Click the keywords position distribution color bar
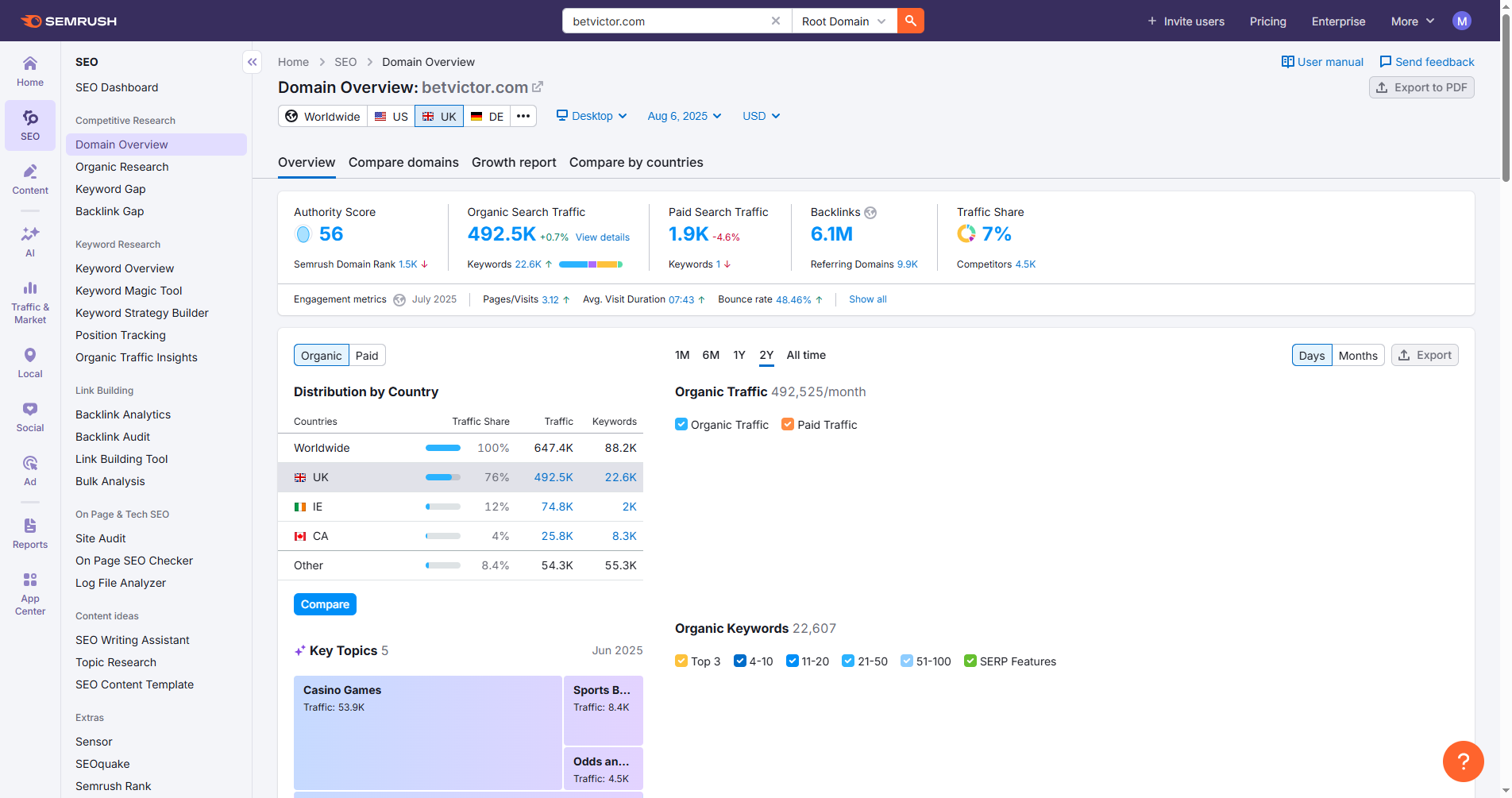 tap(591, 264)
